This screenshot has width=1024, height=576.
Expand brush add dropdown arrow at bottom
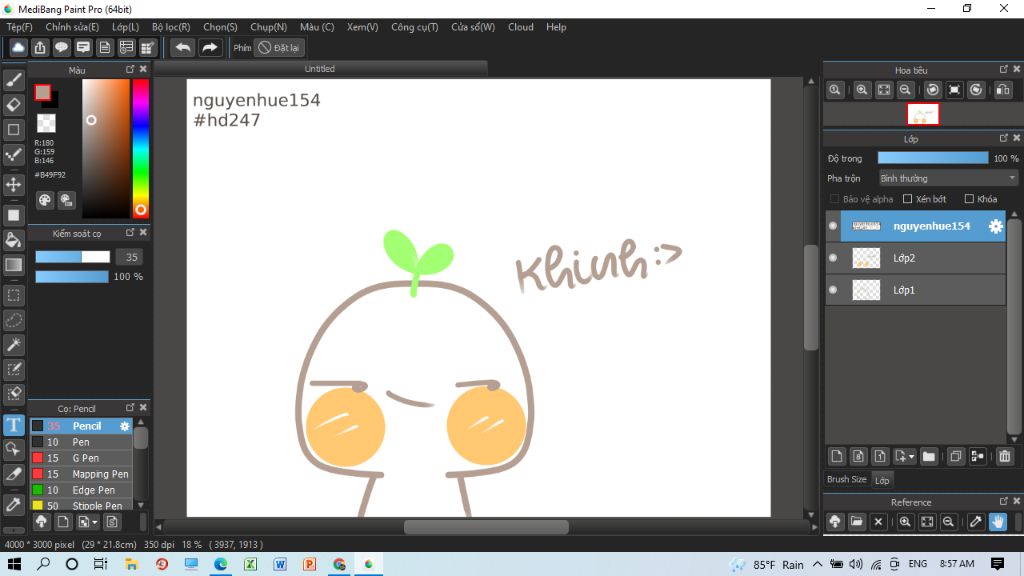coord(95,522)
